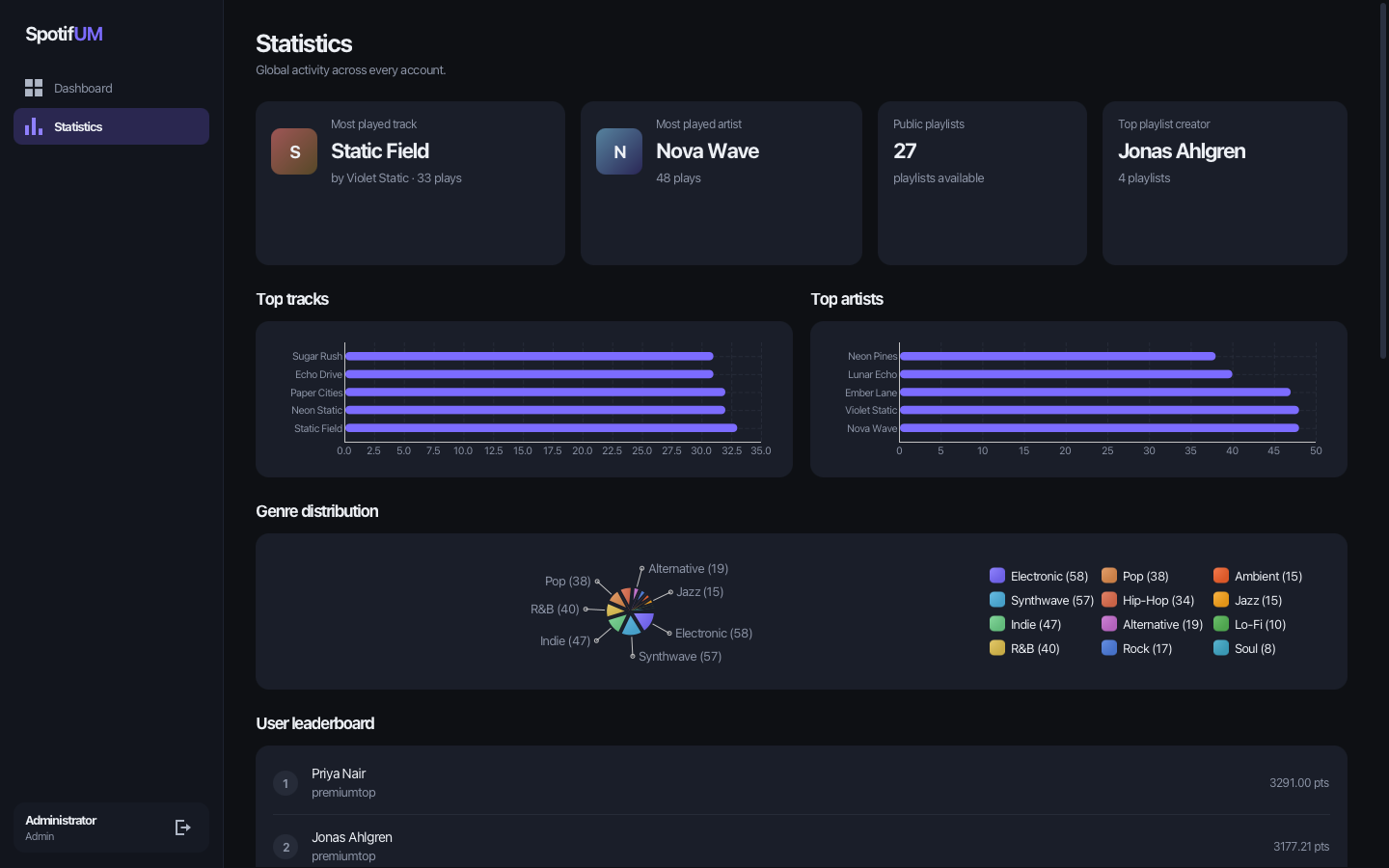Open the Dashboard grid icon
The width and height of the screenshot is (1389, 868).
pos(34,88)
